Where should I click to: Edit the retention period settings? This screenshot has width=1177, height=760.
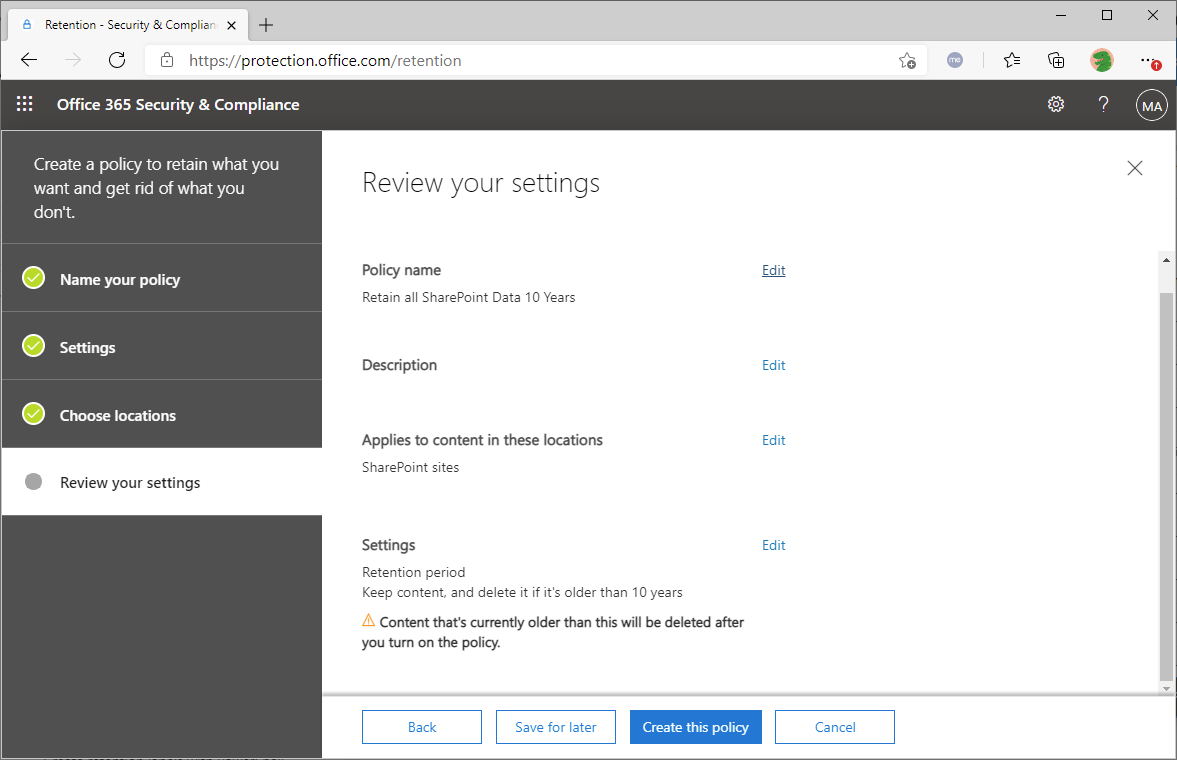pos(773,545)
